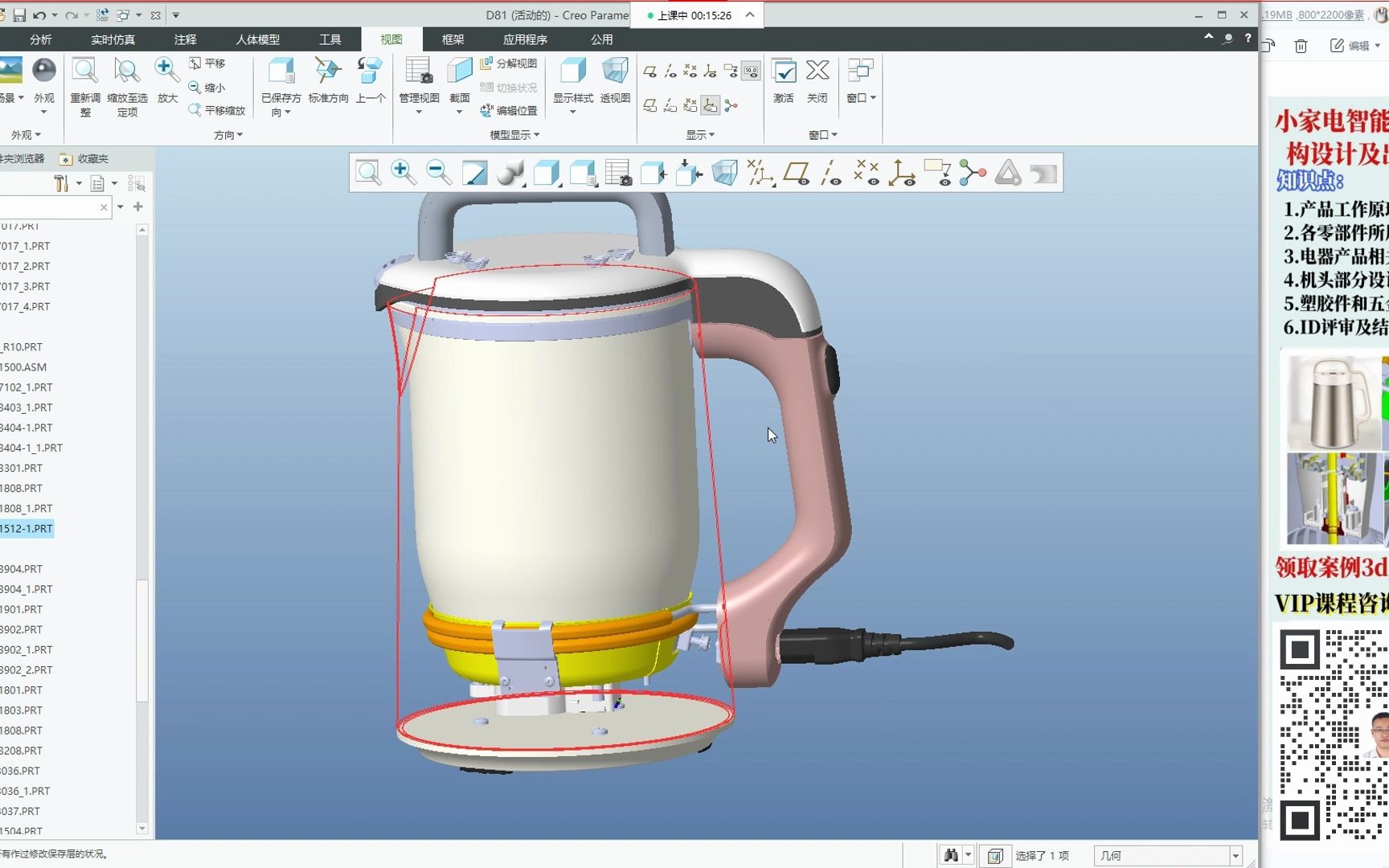Click the Save icon in quick access toolbar

click(x=19, y=15)
